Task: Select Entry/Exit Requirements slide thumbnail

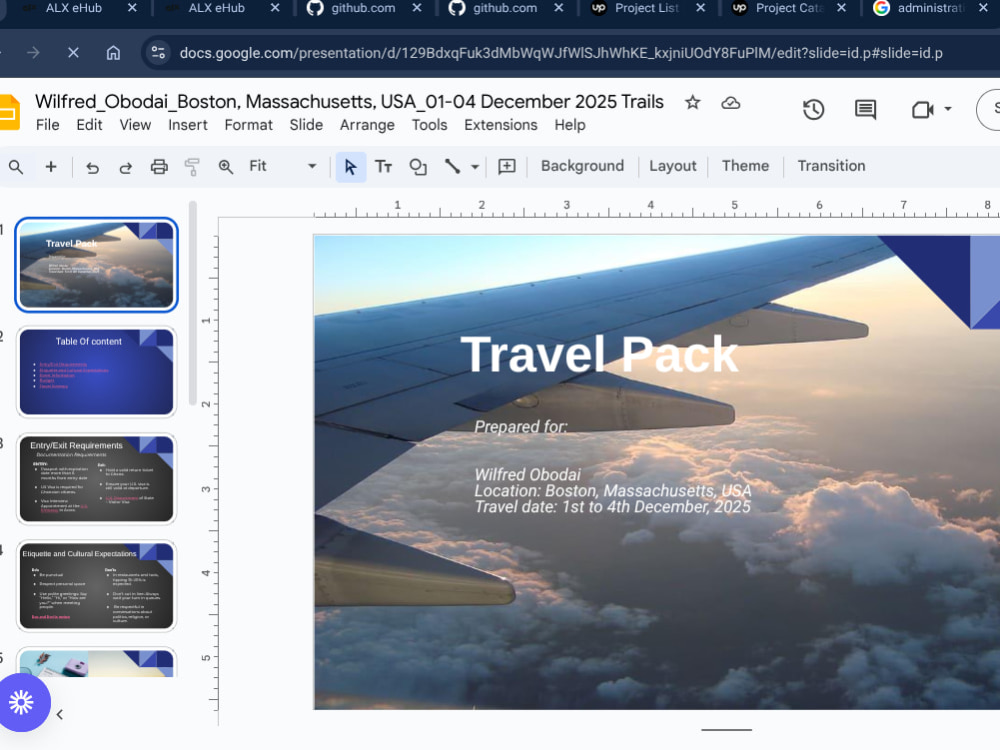Action: [x=96, y=479]
